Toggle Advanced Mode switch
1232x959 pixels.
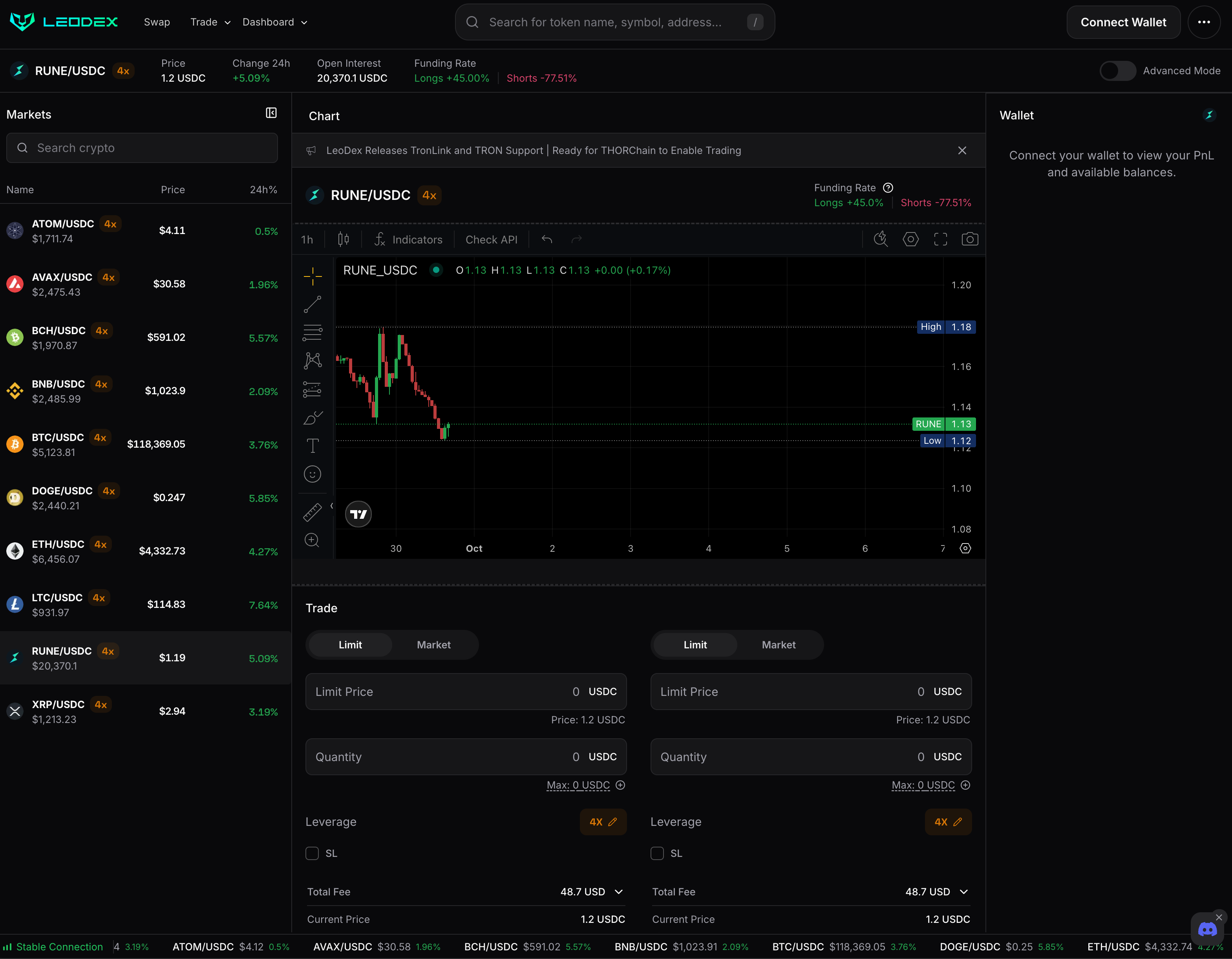coord(1117,71)
